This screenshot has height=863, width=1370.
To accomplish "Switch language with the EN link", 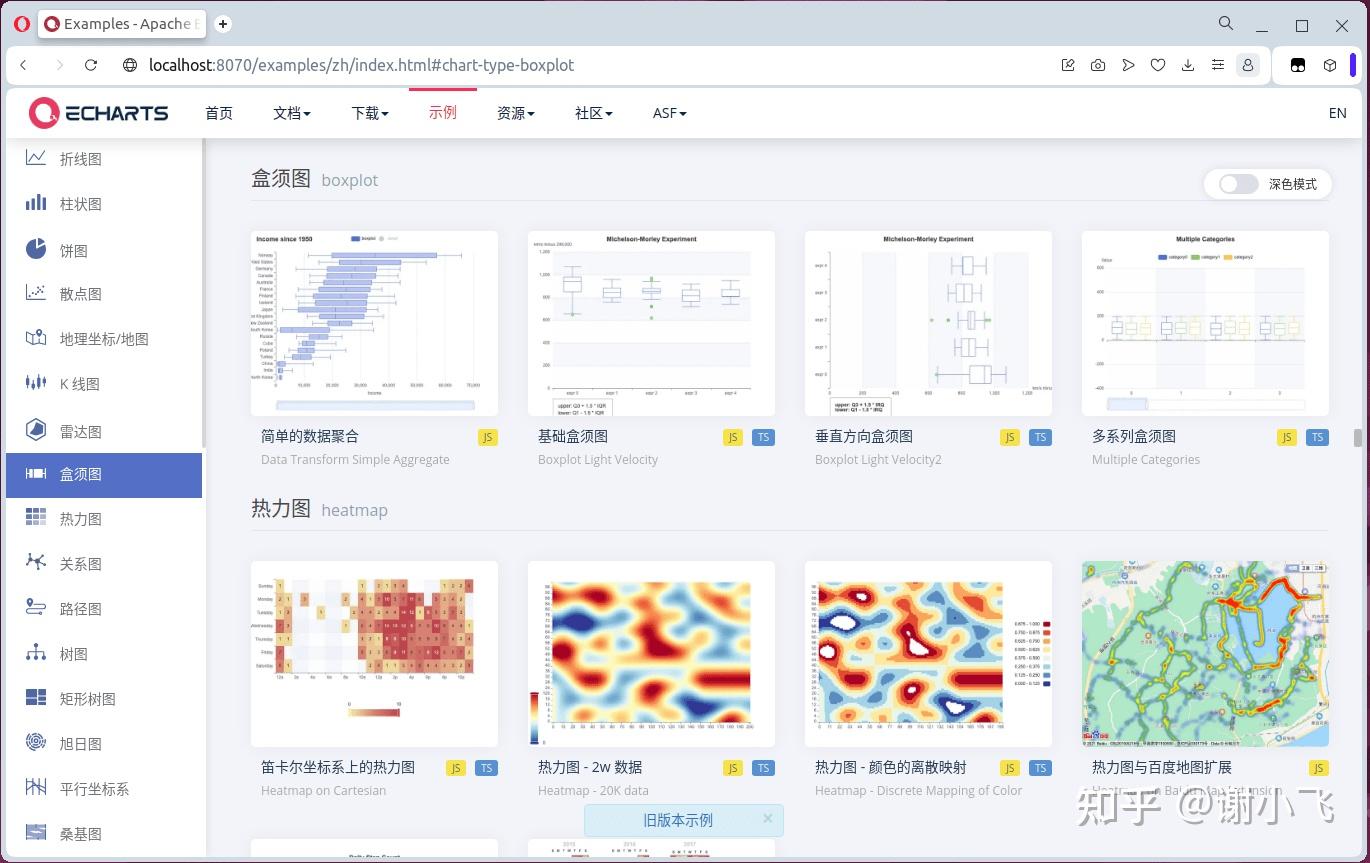I will [1337, 113].
